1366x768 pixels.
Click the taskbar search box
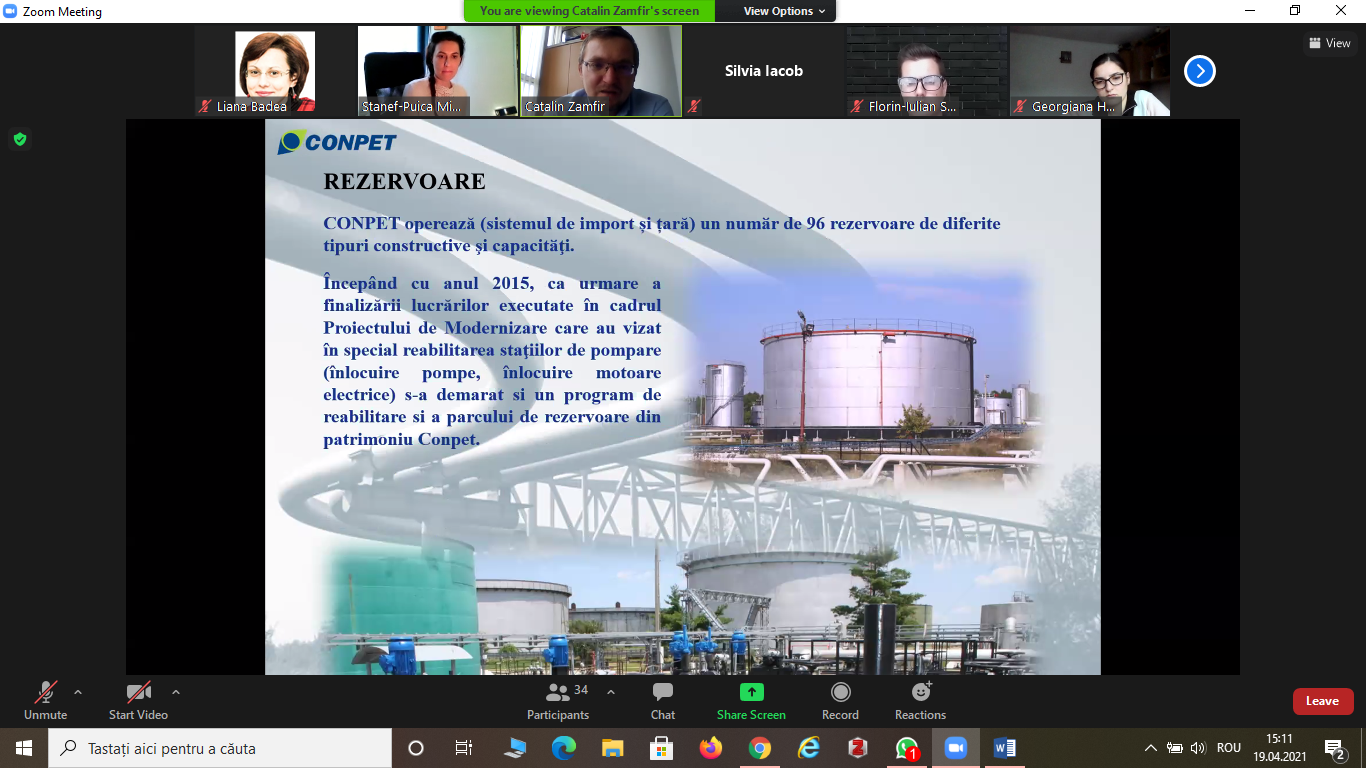pos(220,748)
